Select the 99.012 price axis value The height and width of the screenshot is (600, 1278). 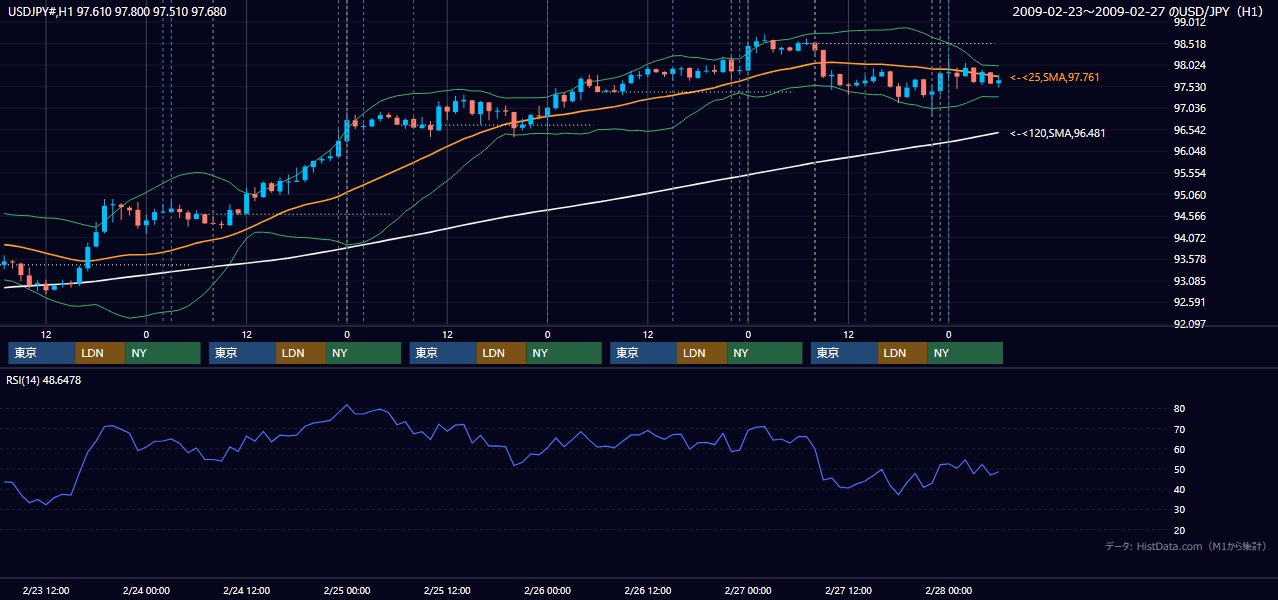tap(1190, 22)
